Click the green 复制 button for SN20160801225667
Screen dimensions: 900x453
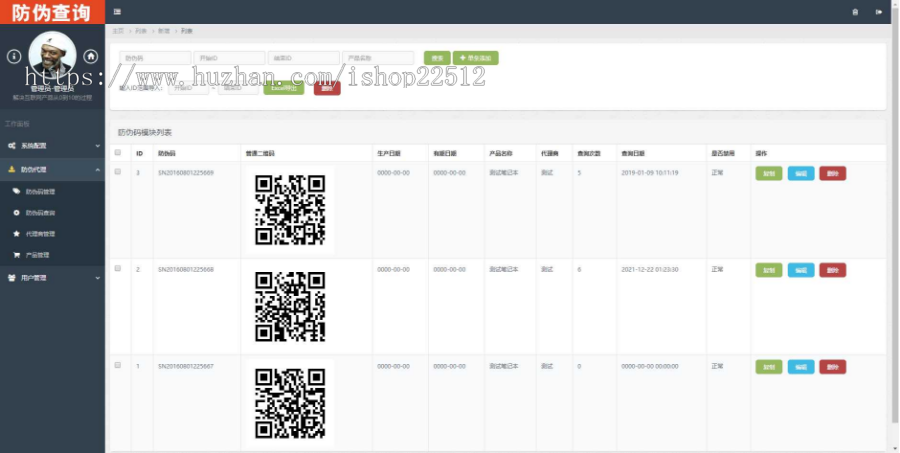pyautogui.click(x=769, y=367)
